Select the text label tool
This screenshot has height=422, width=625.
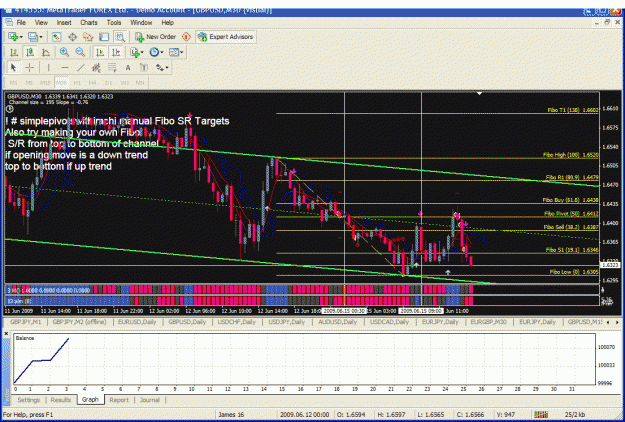(143, 68)
